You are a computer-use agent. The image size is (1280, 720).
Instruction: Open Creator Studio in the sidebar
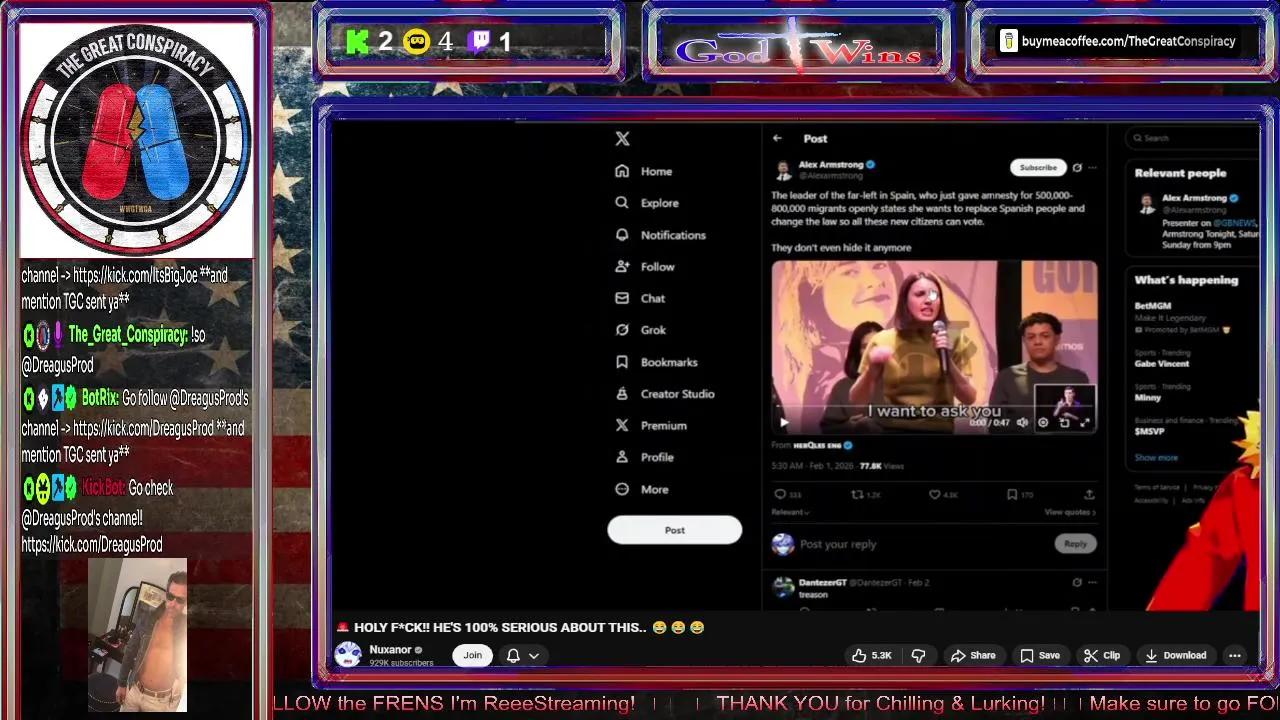click(664, 394)
